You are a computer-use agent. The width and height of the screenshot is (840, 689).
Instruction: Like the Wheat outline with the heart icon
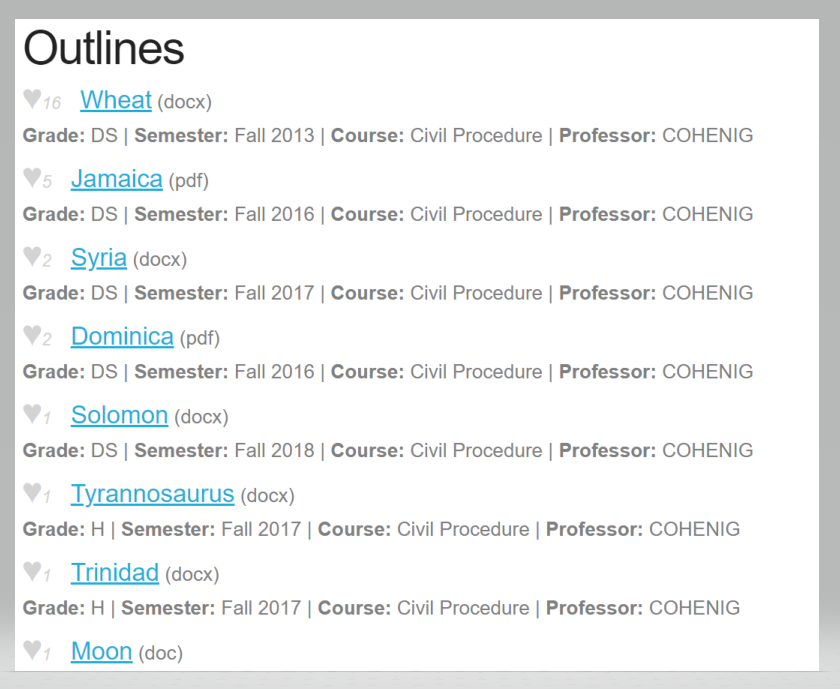pos(32,99)
